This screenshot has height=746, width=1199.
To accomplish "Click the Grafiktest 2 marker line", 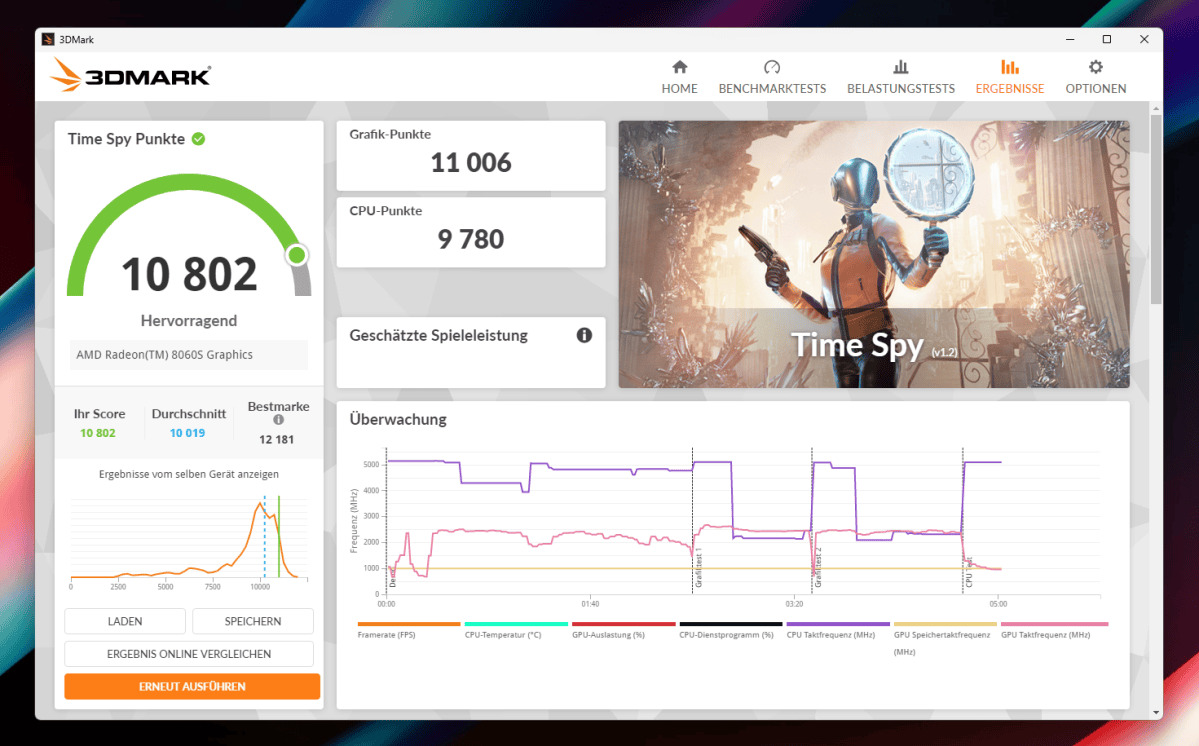I will click(812, 520).
